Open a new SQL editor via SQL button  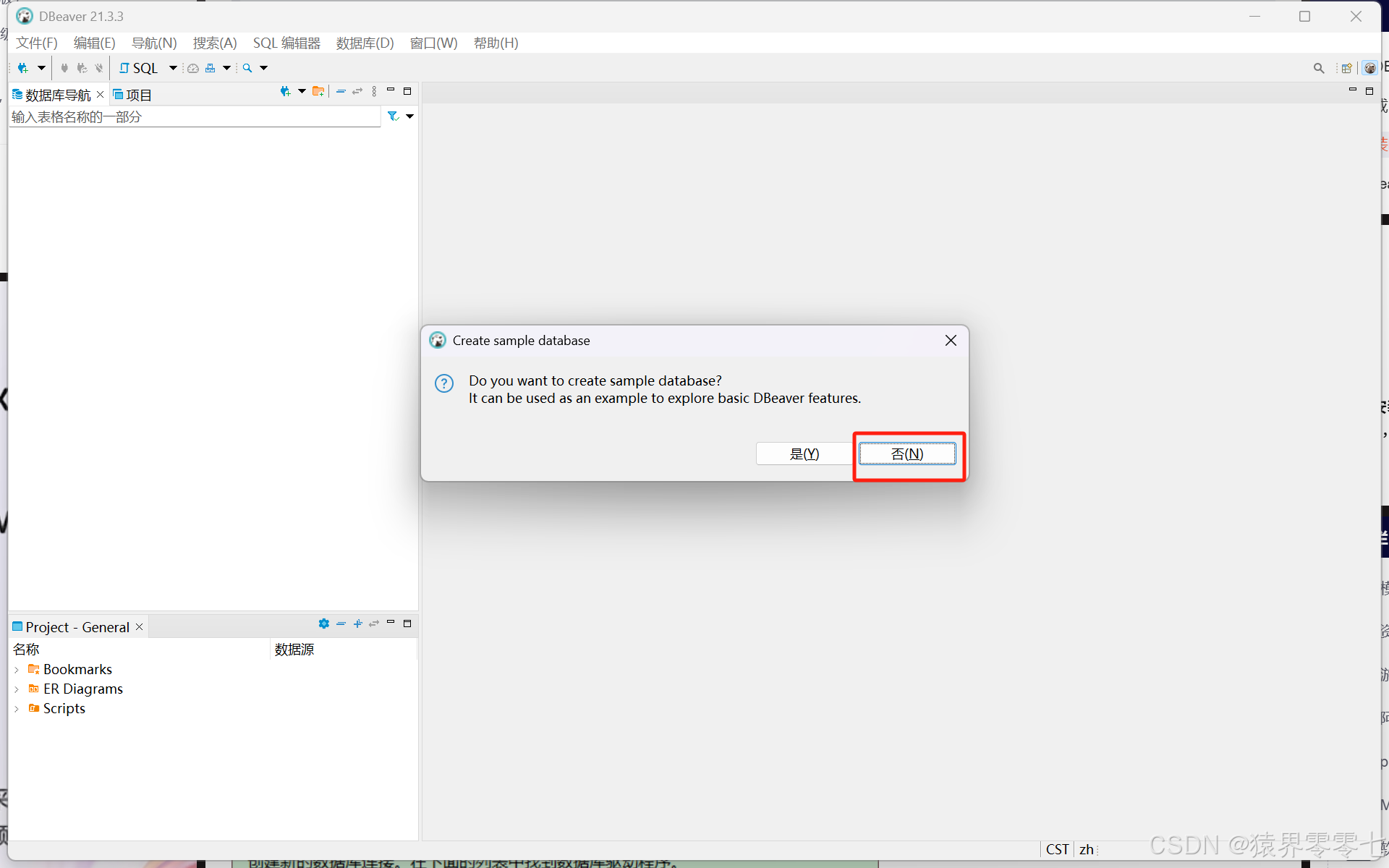(x=139, y=68)
